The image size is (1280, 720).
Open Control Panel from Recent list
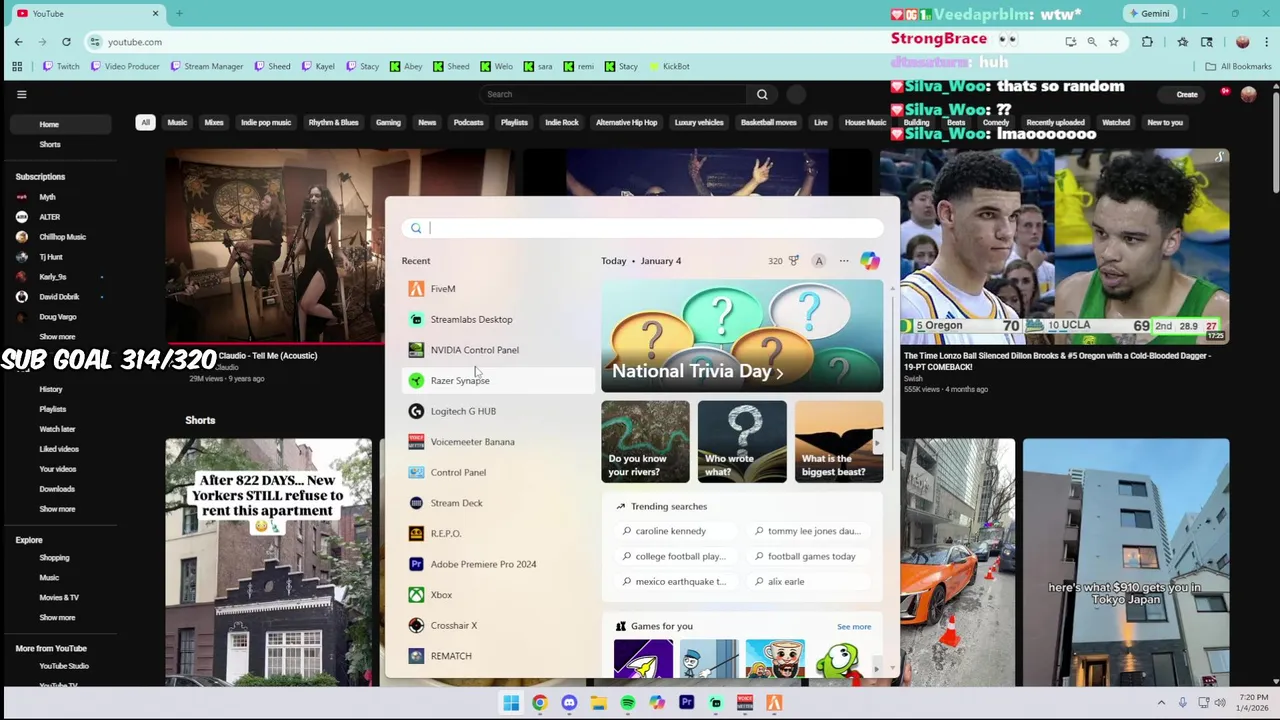pyautogui.click(x=498, y=472)
